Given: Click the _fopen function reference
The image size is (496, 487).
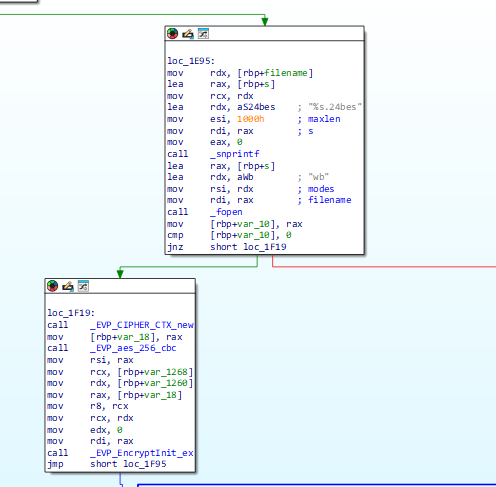Looking at the screenshot, I should tap(226, 212).
